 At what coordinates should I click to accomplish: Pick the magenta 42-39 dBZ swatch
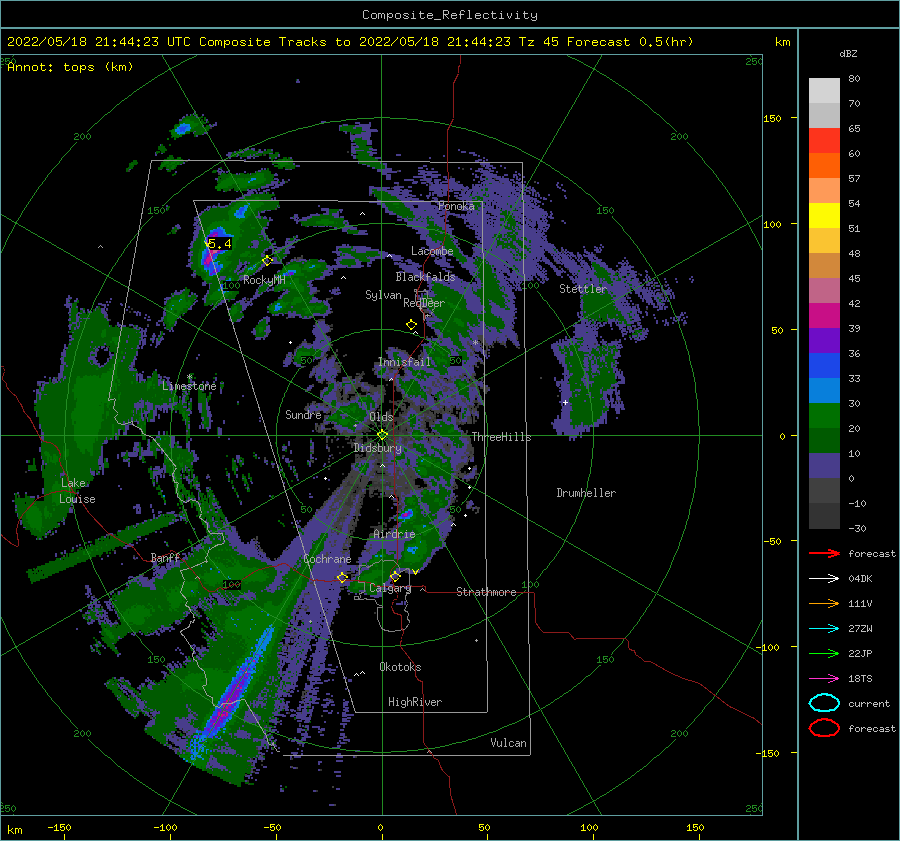coord(824,316)
